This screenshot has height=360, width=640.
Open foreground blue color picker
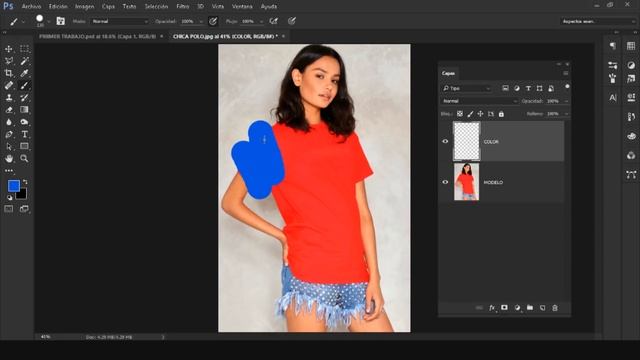[x=13, y=186]
